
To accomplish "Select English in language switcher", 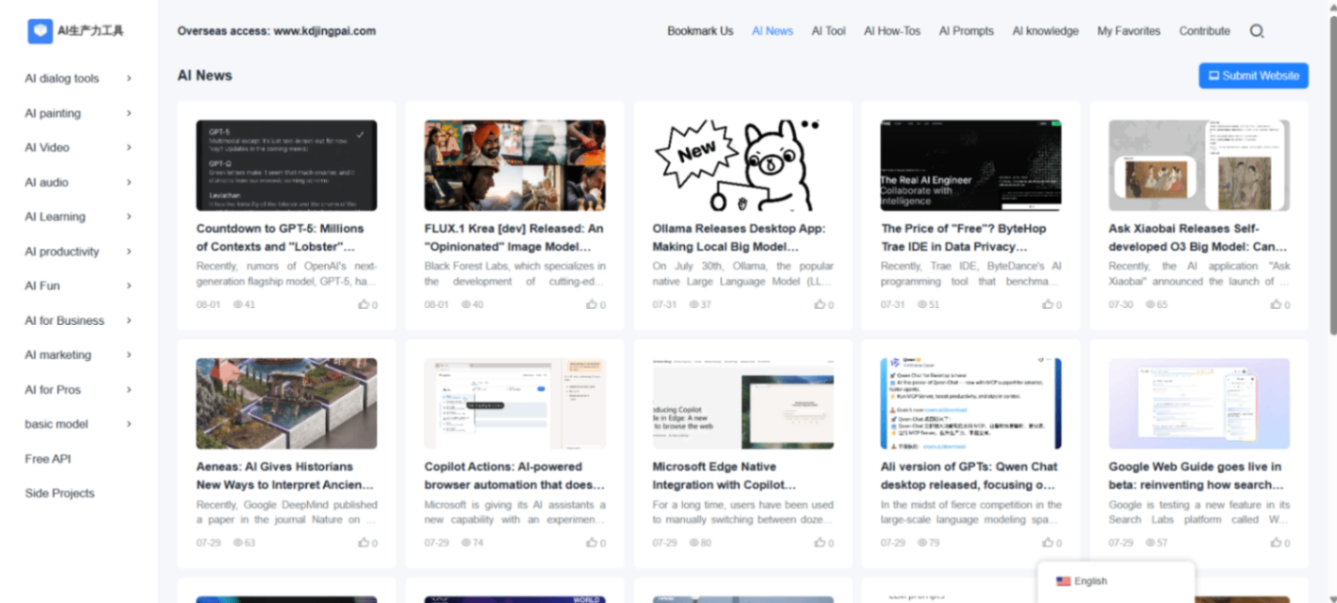I will pyautogui.click(x=1091, y=581).
